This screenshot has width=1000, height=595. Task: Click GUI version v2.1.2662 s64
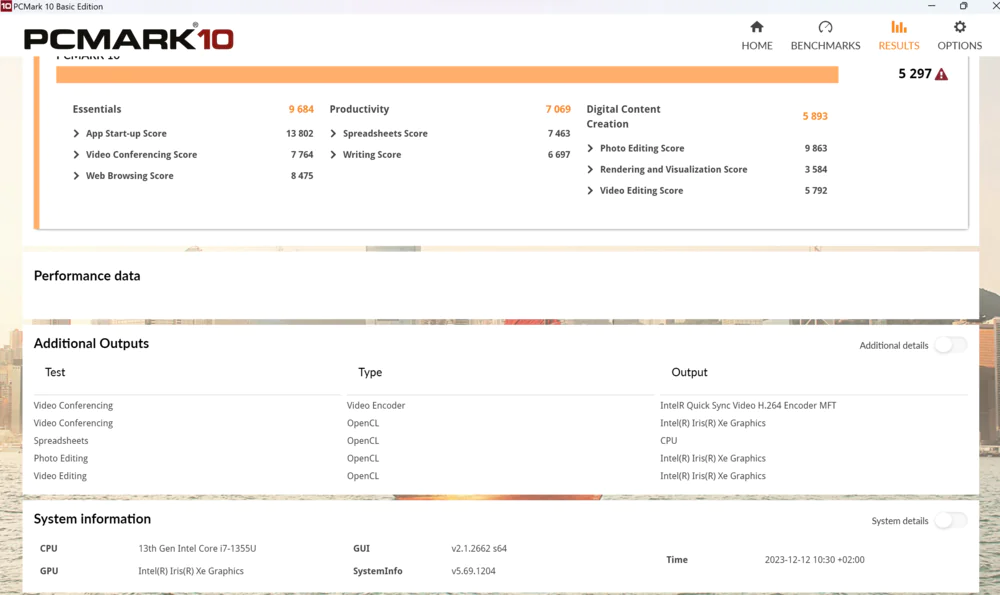click(479, 548)
